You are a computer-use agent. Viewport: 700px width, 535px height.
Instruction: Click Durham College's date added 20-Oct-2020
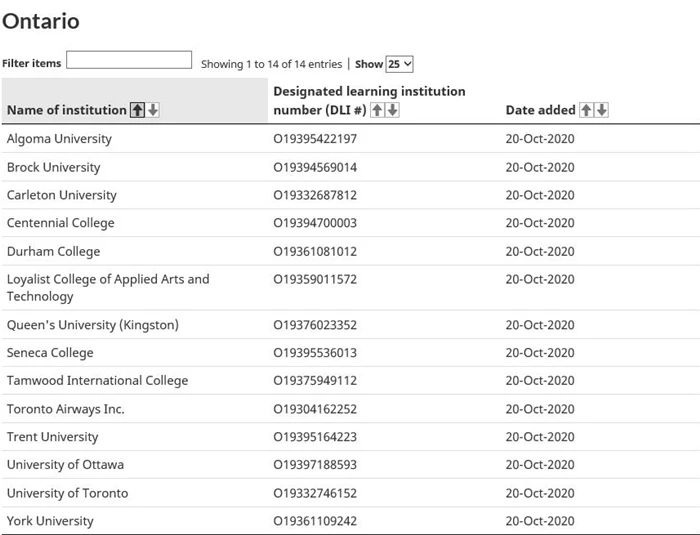click(x=540, y=251)
